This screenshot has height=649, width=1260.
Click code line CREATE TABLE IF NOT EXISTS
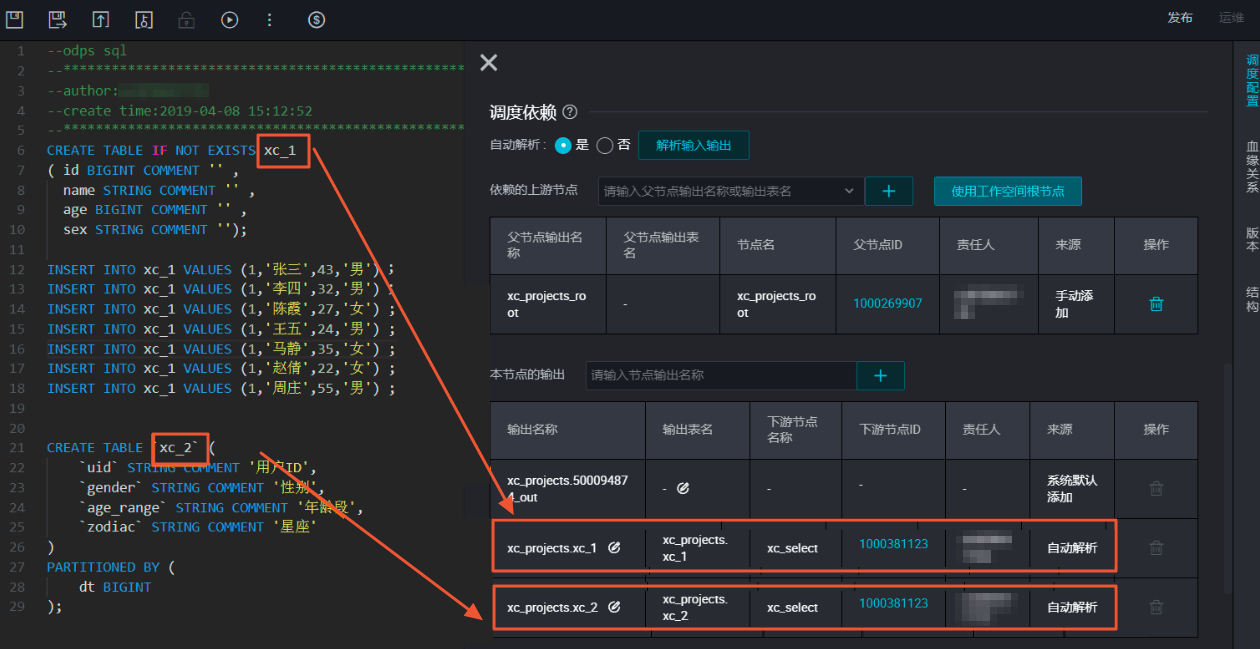[172, 150]
